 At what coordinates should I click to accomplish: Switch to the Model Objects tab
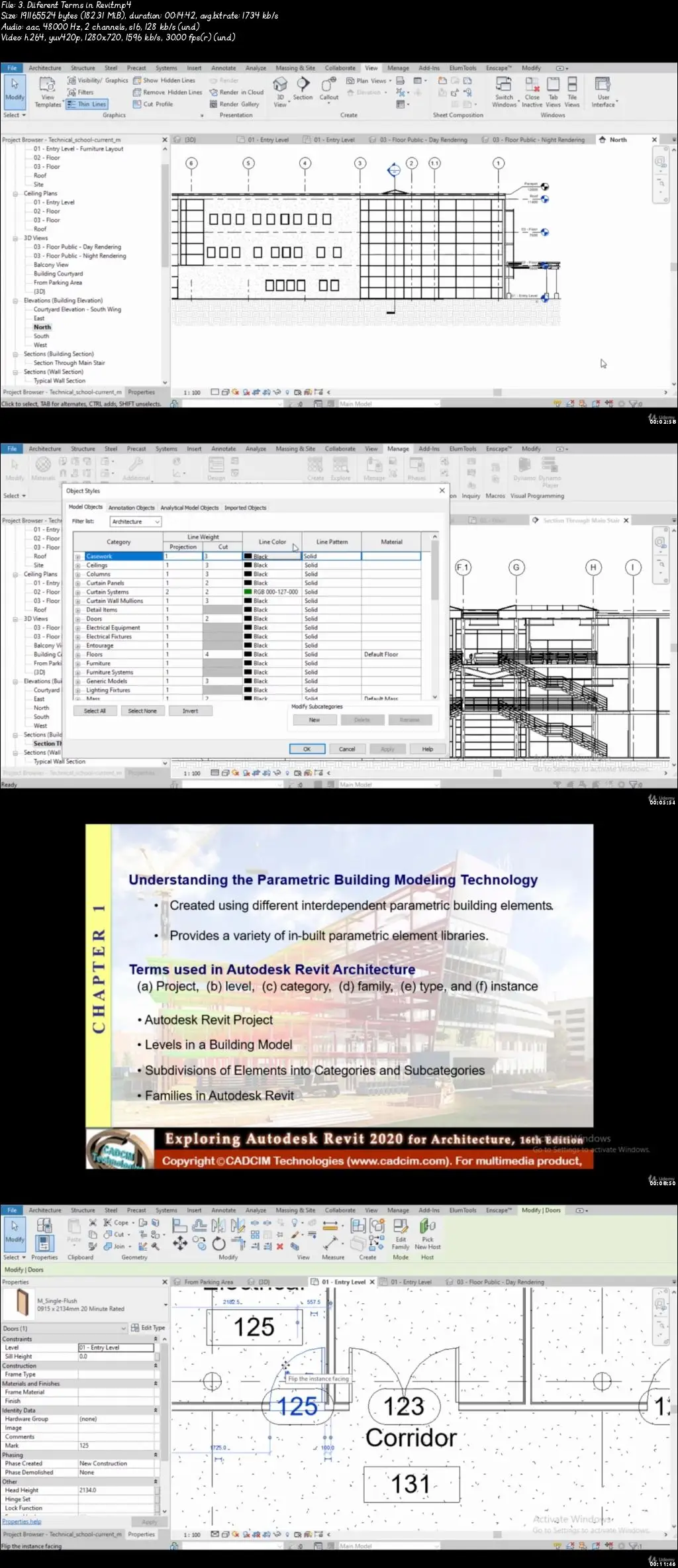pos(85,507)
